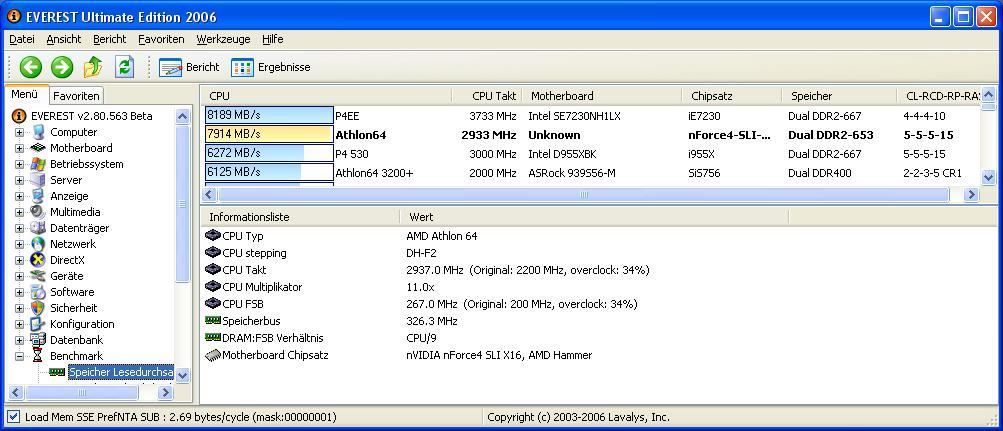
Task: Select the Sicherheit shield icon
Action: (x=38, y=308)
